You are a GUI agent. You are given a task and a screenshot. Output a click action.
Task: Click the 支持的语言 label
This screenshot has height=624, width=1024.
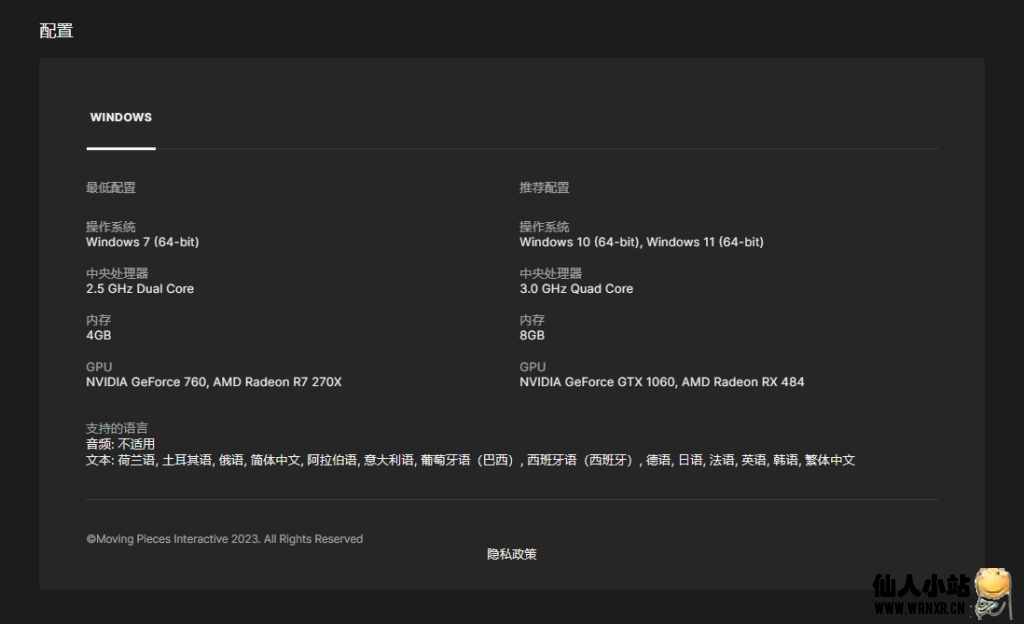116,428
